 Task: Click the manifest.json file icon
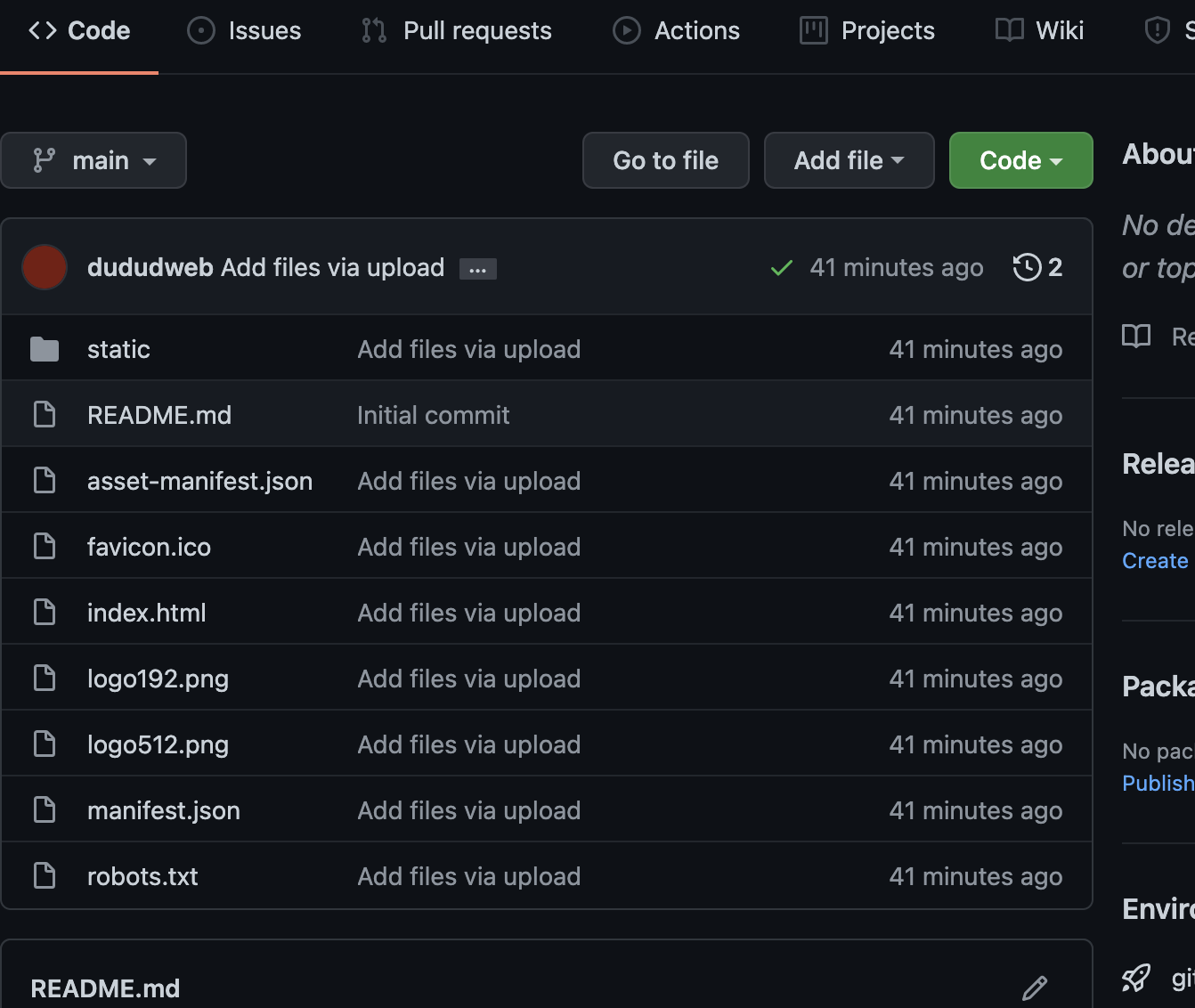pyautogui.click(x=45, y=809)
